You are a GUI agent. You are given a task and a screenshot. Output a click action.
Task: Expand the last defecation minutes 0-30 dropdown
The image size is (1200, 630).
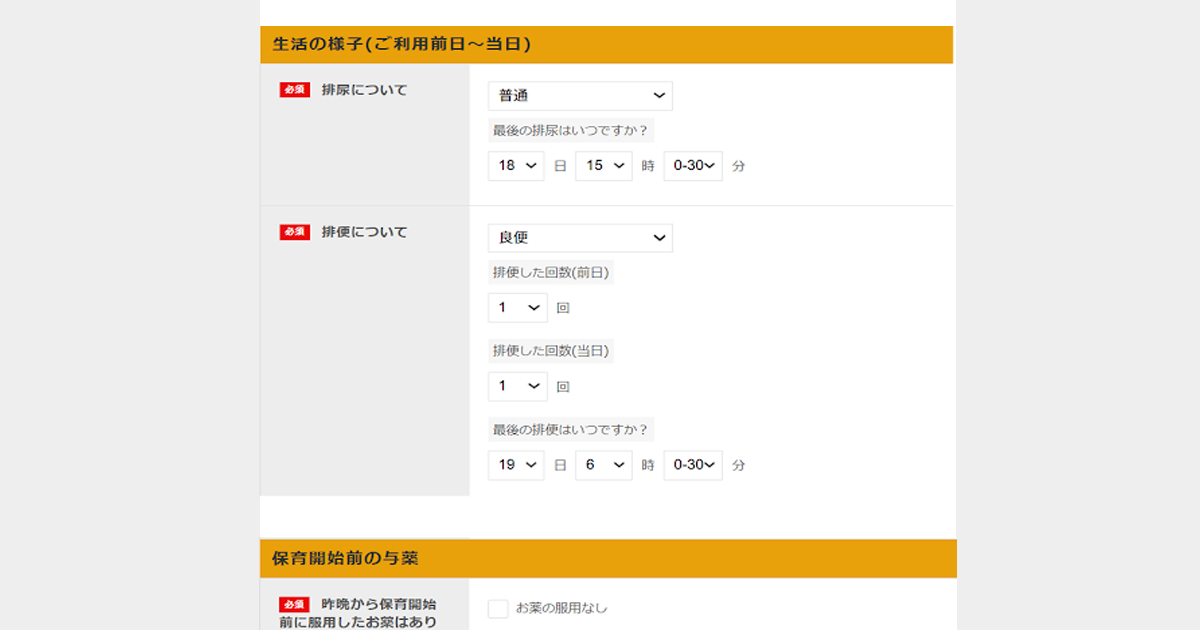693,465
